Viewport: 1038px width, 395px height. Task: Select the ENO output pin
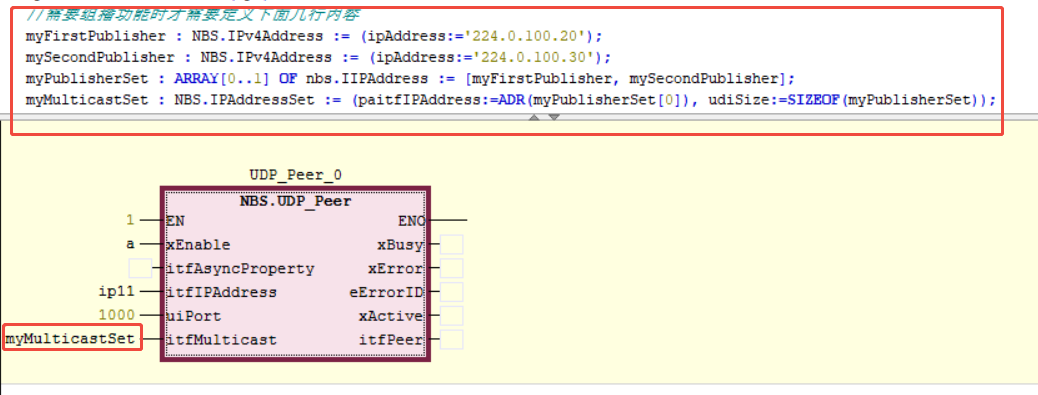point(411,220)
